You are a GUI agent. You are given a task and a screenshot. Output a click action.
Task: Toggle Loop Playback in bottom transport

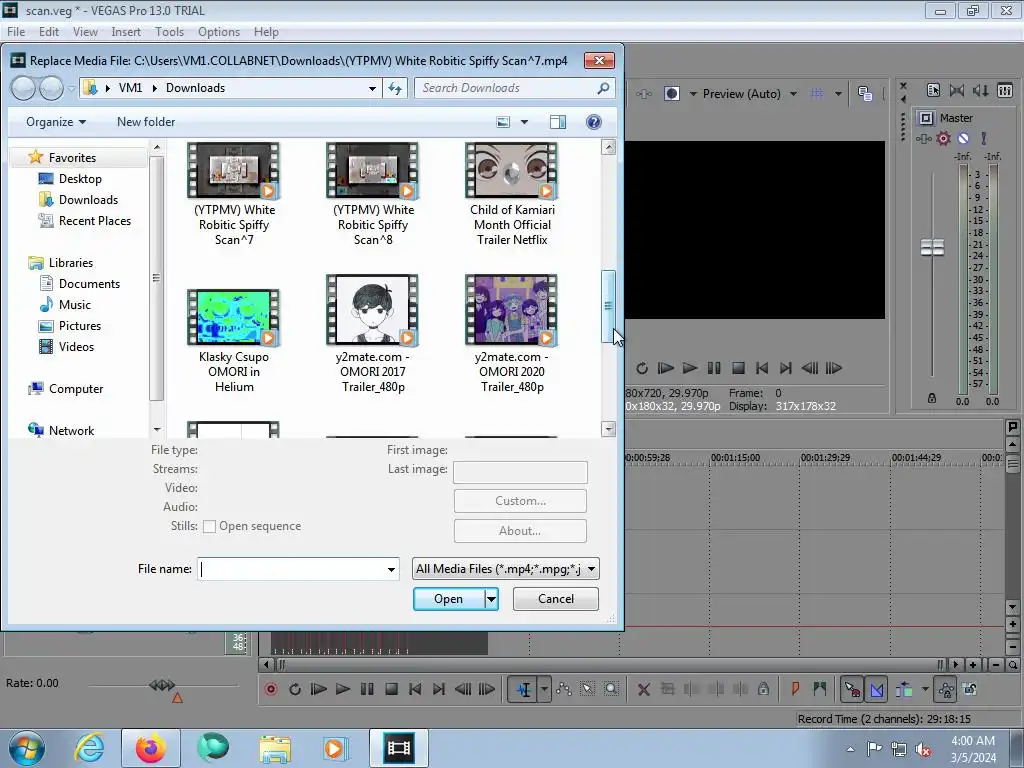coord(295,689)
